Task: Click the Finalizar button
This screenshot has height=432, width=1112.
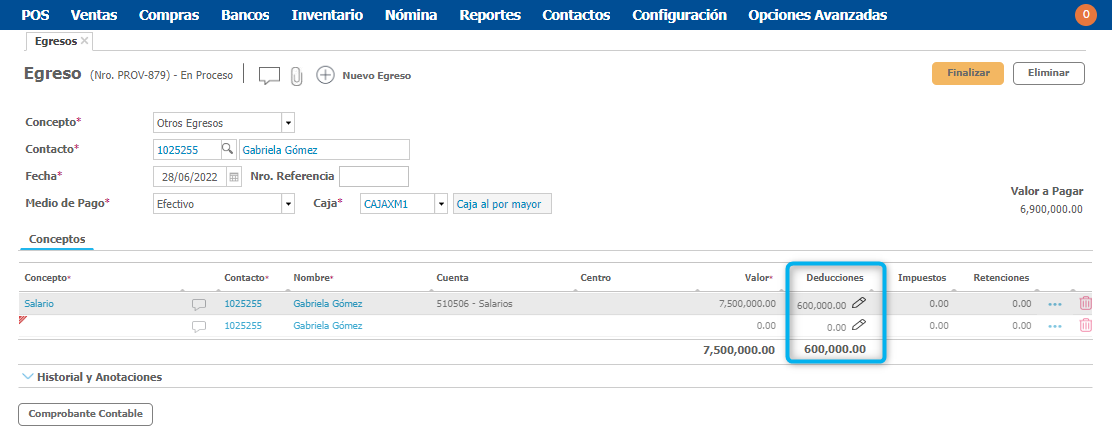Action: [968, 73]
